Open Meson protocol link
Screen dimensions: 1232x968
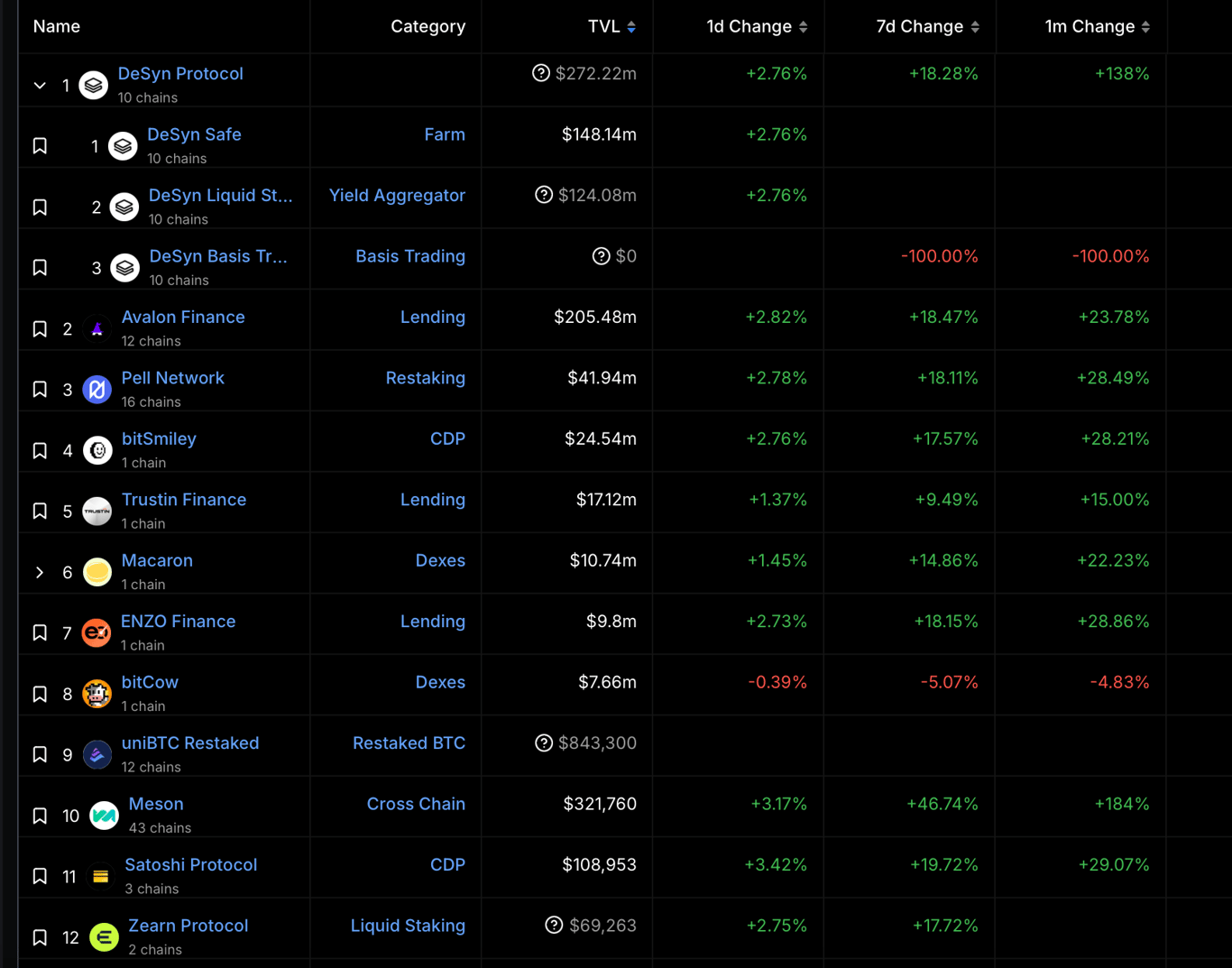pos(156,804)
